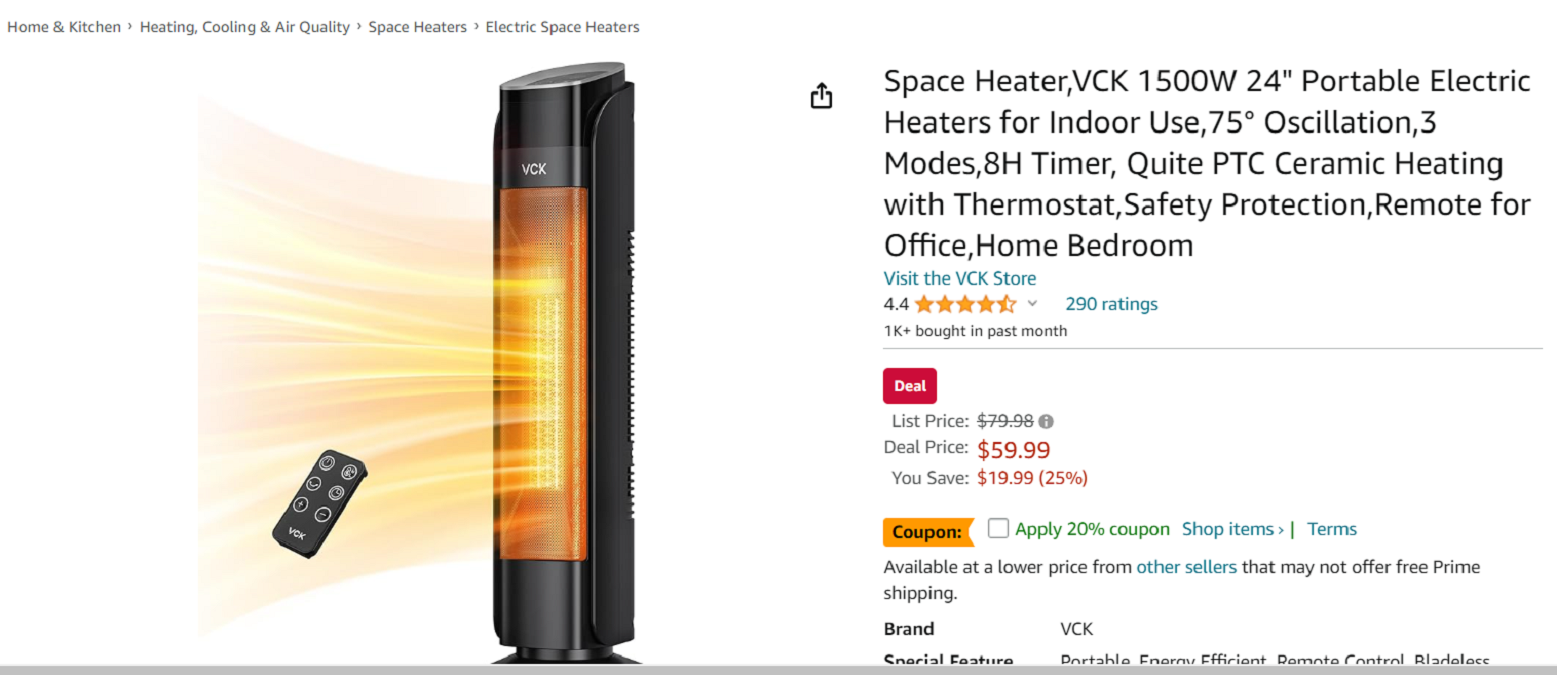Click the Deal Price $59.99 text

[1013, 449]
